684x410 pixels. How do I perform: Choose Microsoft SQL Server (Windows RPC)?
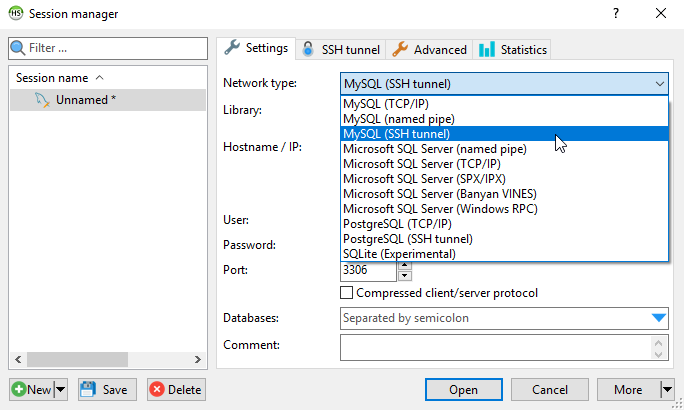click(x=504, y=209)
